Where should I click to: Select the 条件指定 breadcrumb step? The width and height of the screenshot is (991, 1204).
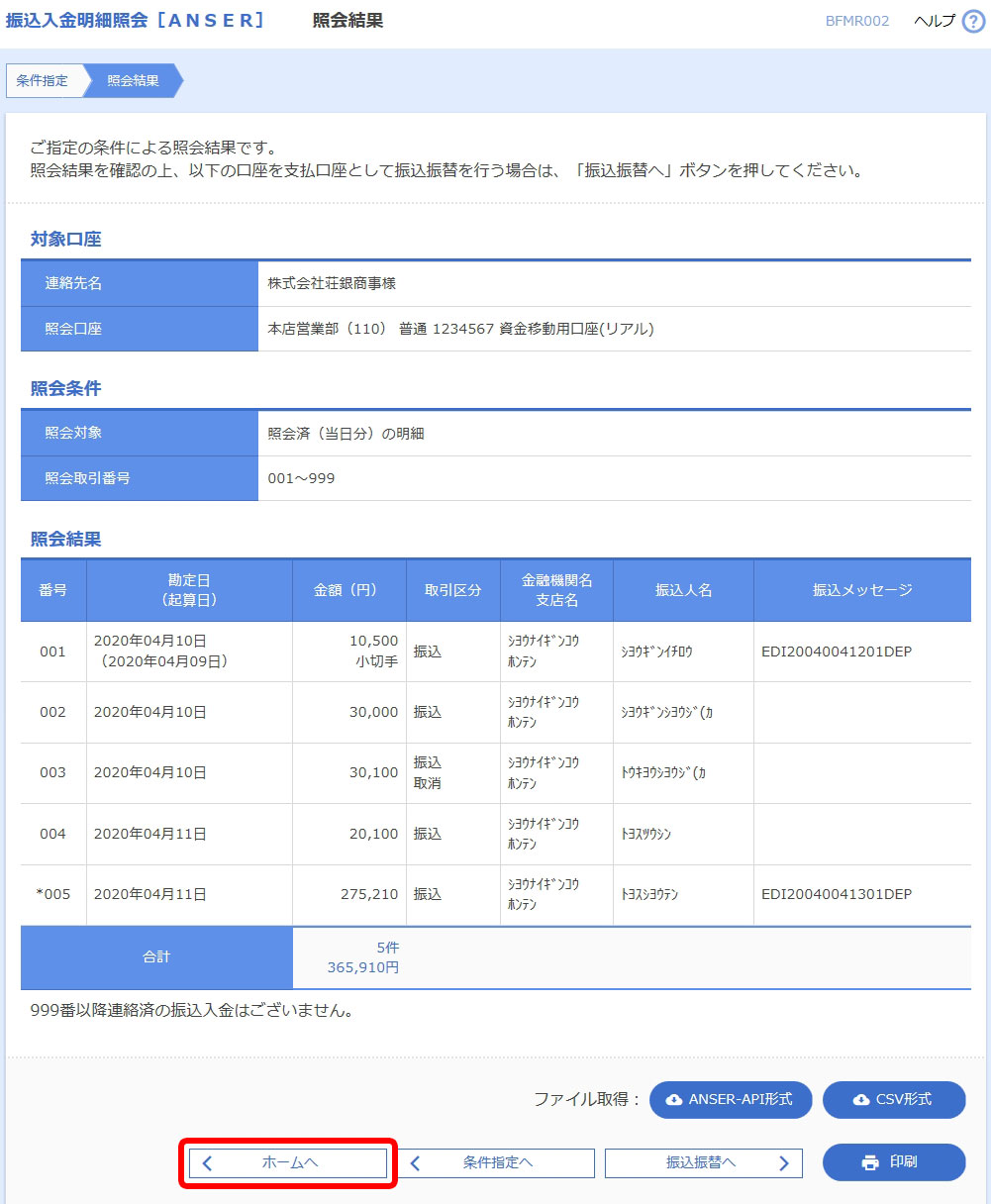click(43, 81)
